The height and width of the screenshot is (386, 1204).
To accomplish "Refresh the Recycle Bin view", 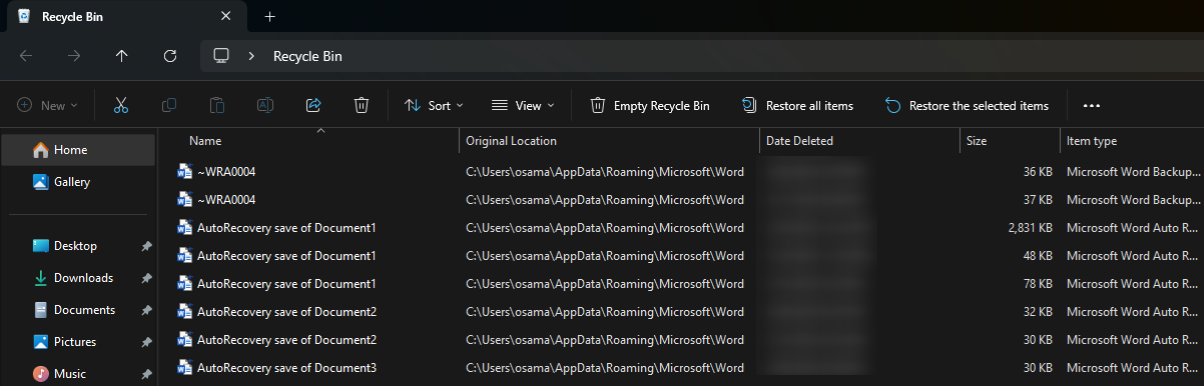I will (x=170, y=56).
